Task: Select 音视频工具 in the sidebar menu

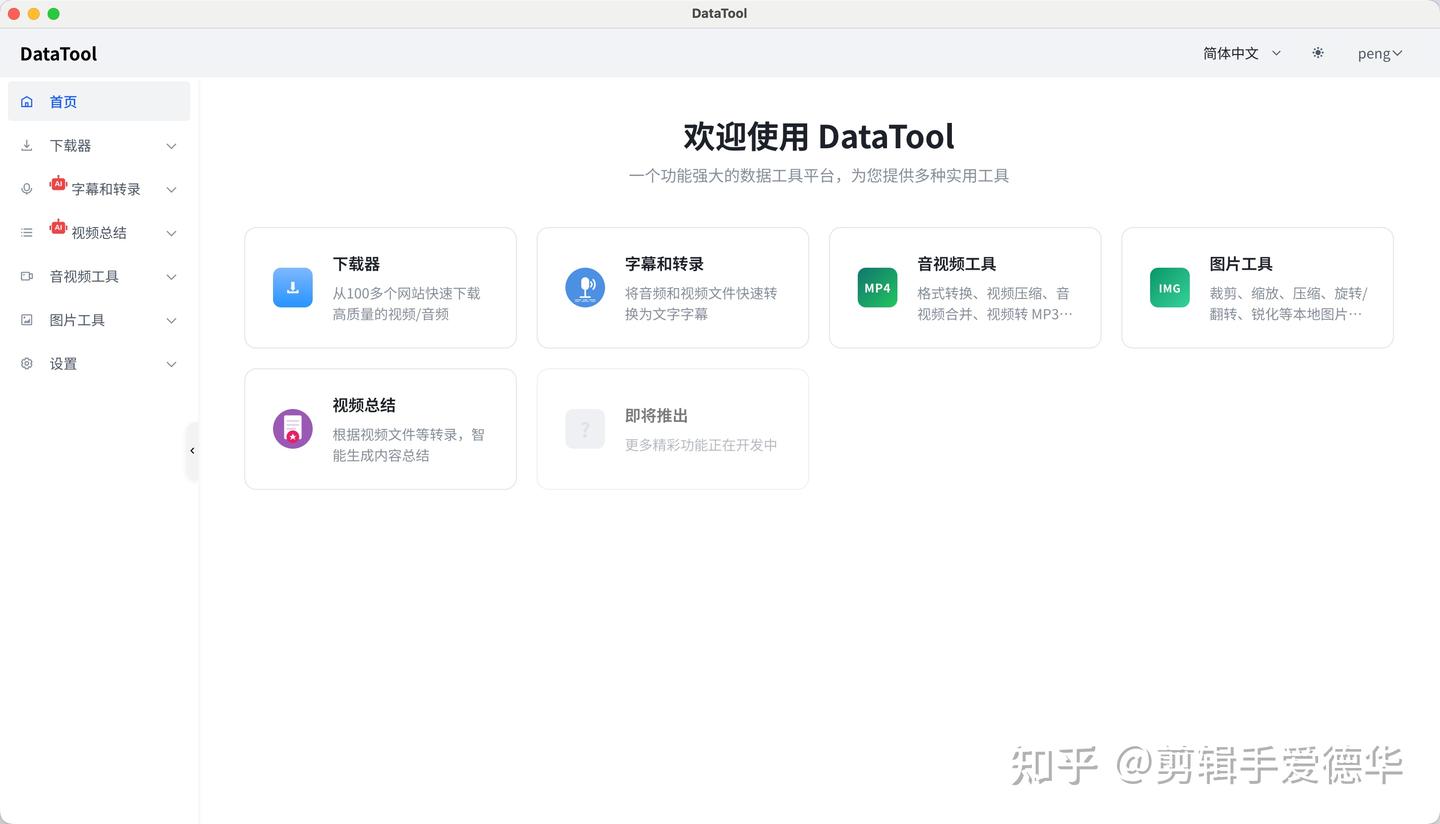Action: pos(99,277)
